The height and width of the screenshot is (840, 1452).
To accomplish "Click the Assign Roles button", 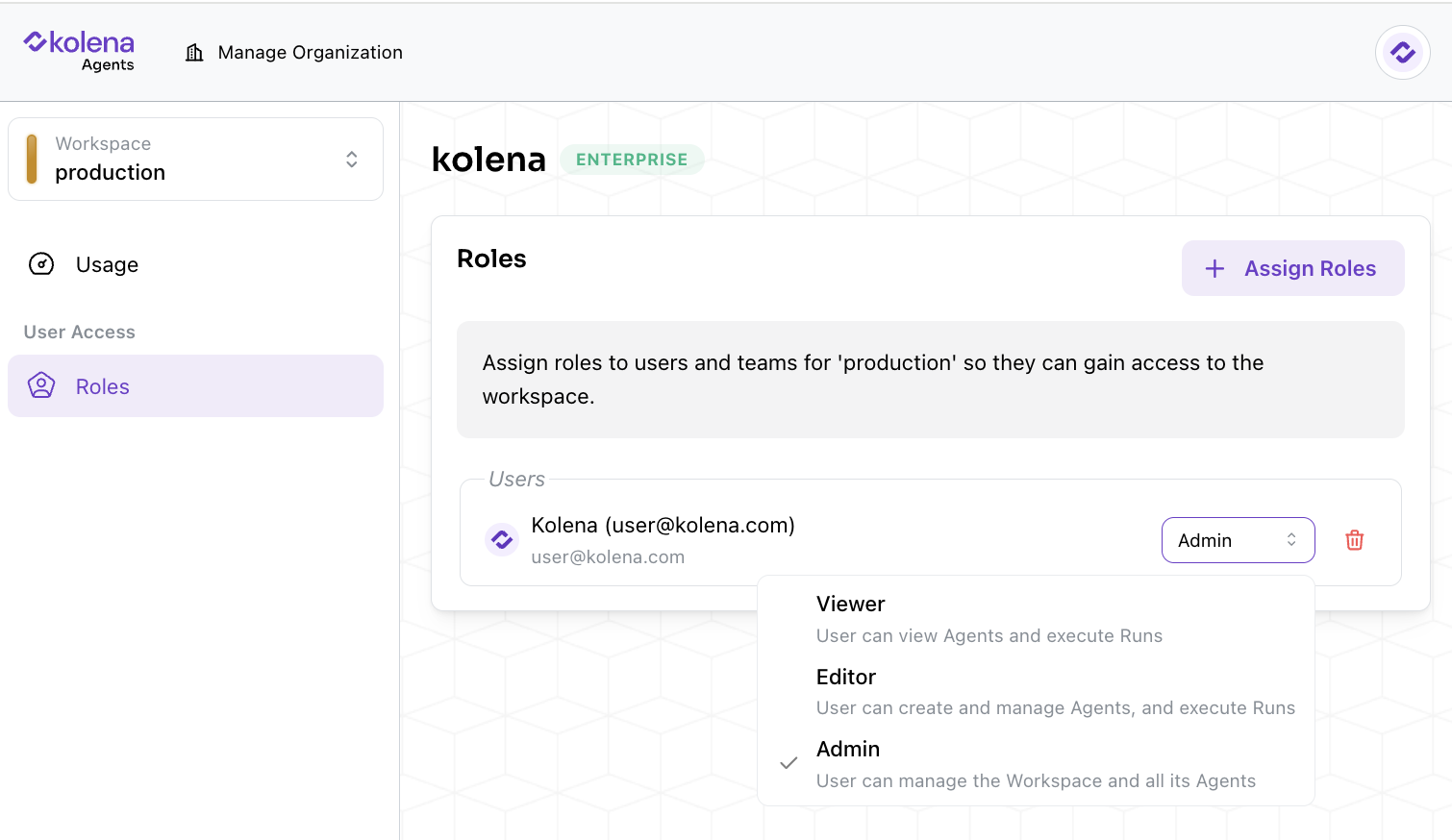I will click(1292, 268).
